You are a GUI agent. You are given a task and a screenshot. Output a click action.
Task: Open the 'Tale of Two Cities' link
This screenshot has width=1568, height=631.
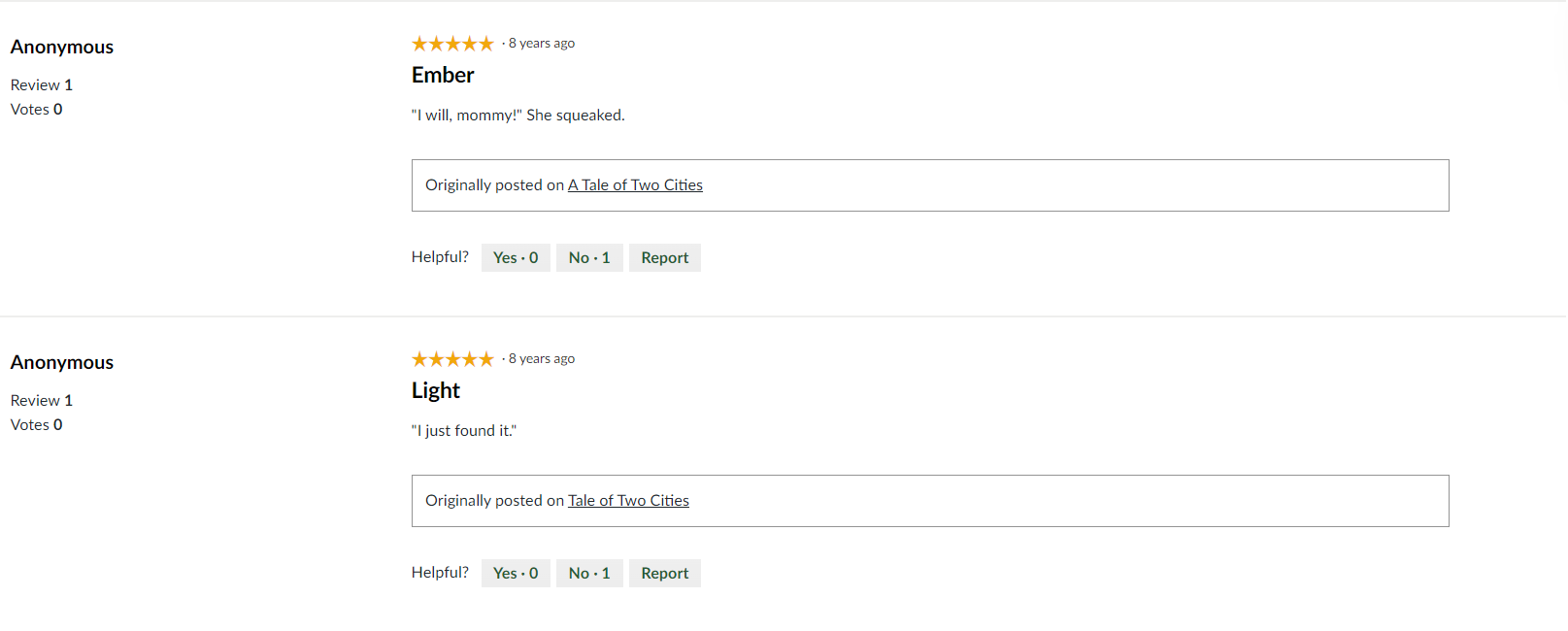pos(628,501)
